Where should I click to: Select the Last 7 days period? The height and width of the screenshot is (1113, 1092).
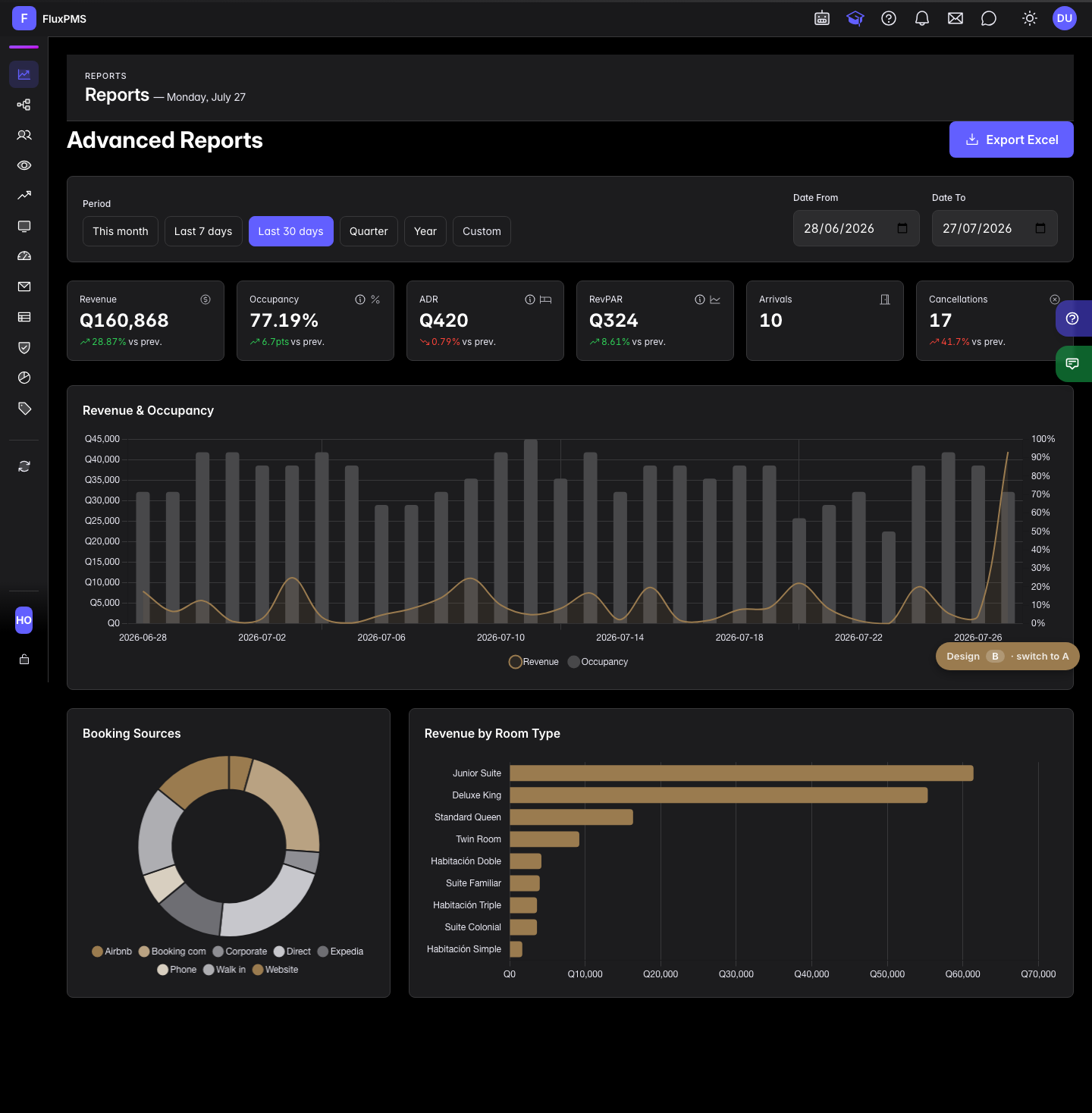203,231
